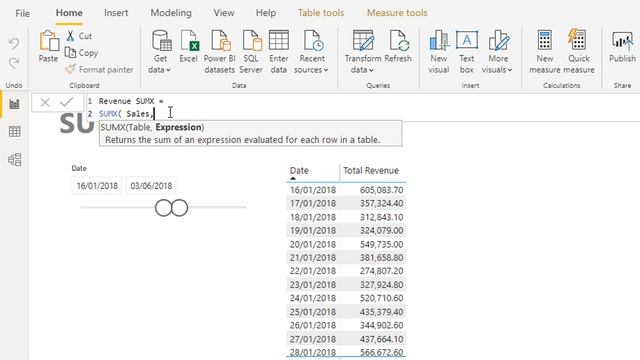Click the formula bar after Sales,
This screenshot has height=360, width=640.
pyautogui.click(x=155, y=114)
